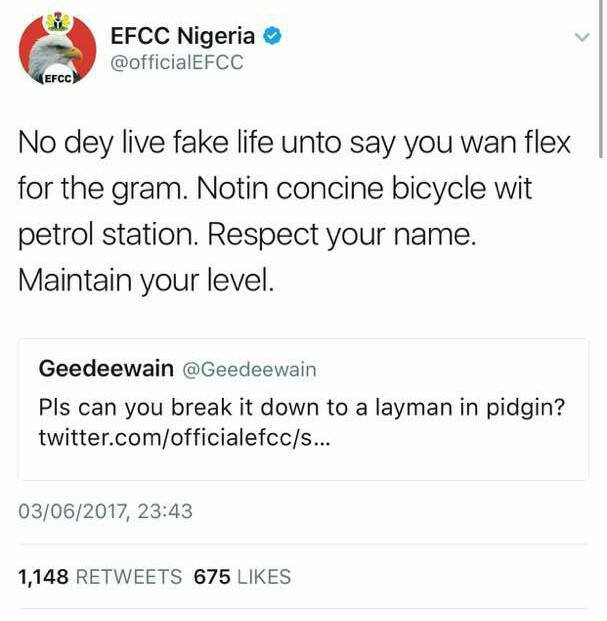Click the word "LIKES" label
607x621 pixels.
pyautogui.click(x=265, y=577)
